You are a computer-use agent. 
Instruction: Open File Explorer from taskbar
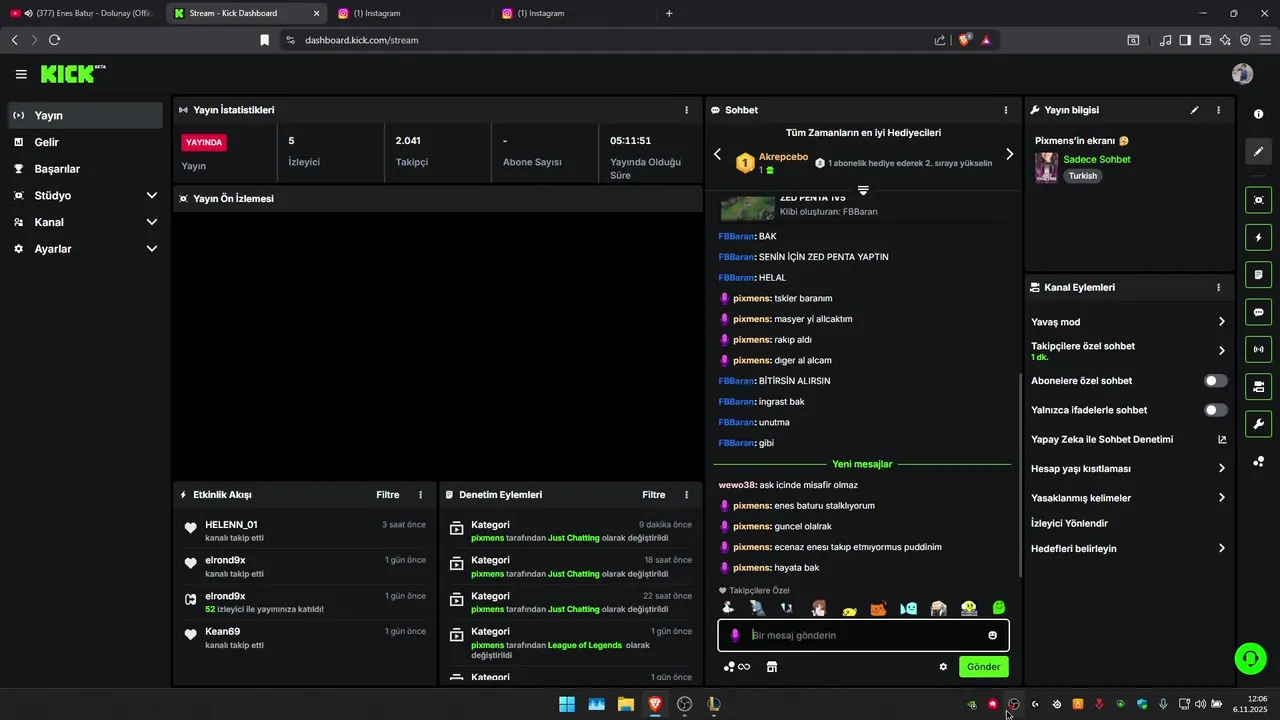coord(625,704)
